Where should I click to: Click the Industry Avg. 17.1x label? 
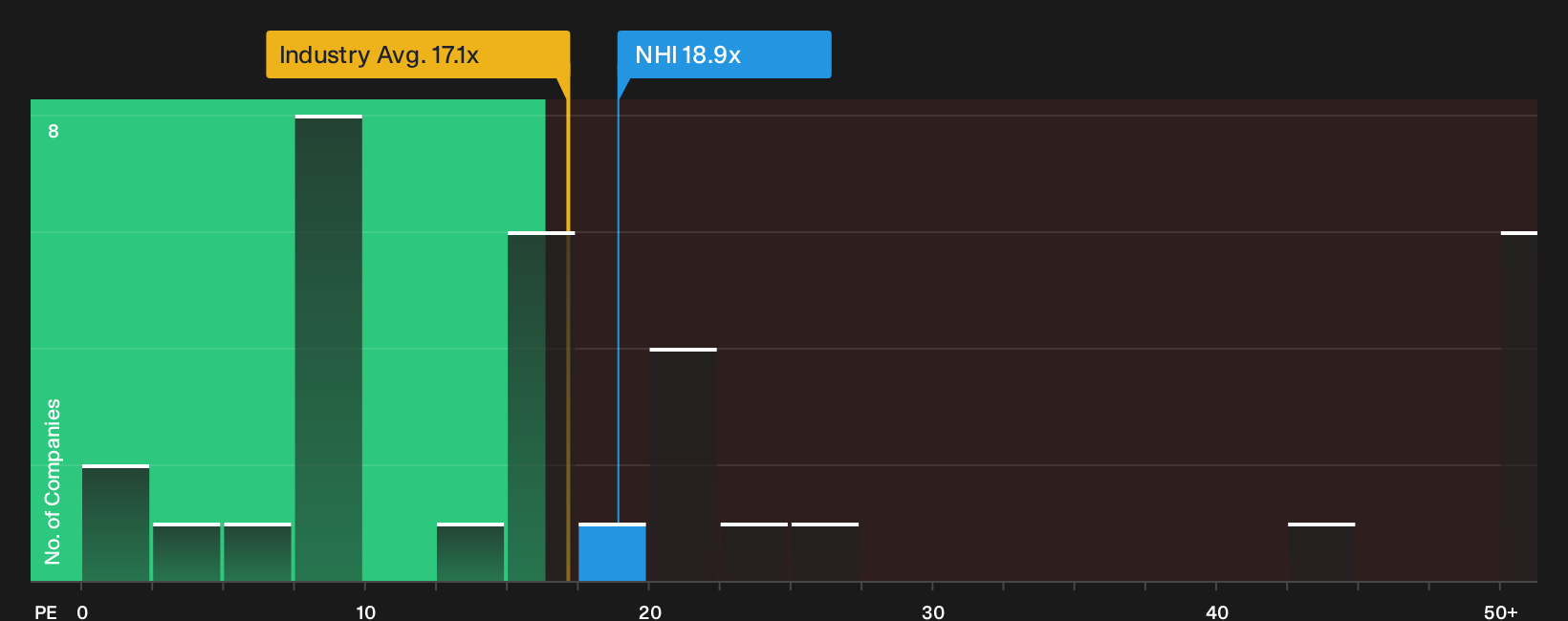tap(418, 54)
